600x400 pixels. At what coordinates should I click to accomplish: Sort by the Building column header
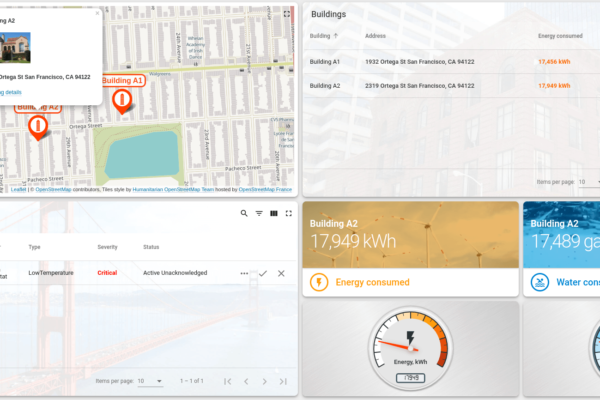pos(324,35)
